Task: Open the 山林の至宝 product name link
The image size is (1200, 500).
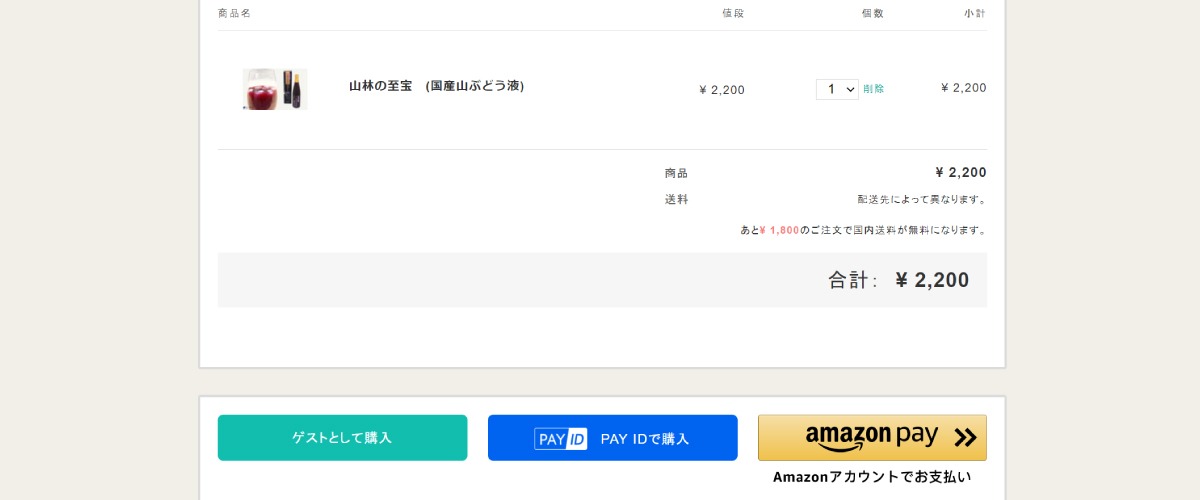Action: 437,86
